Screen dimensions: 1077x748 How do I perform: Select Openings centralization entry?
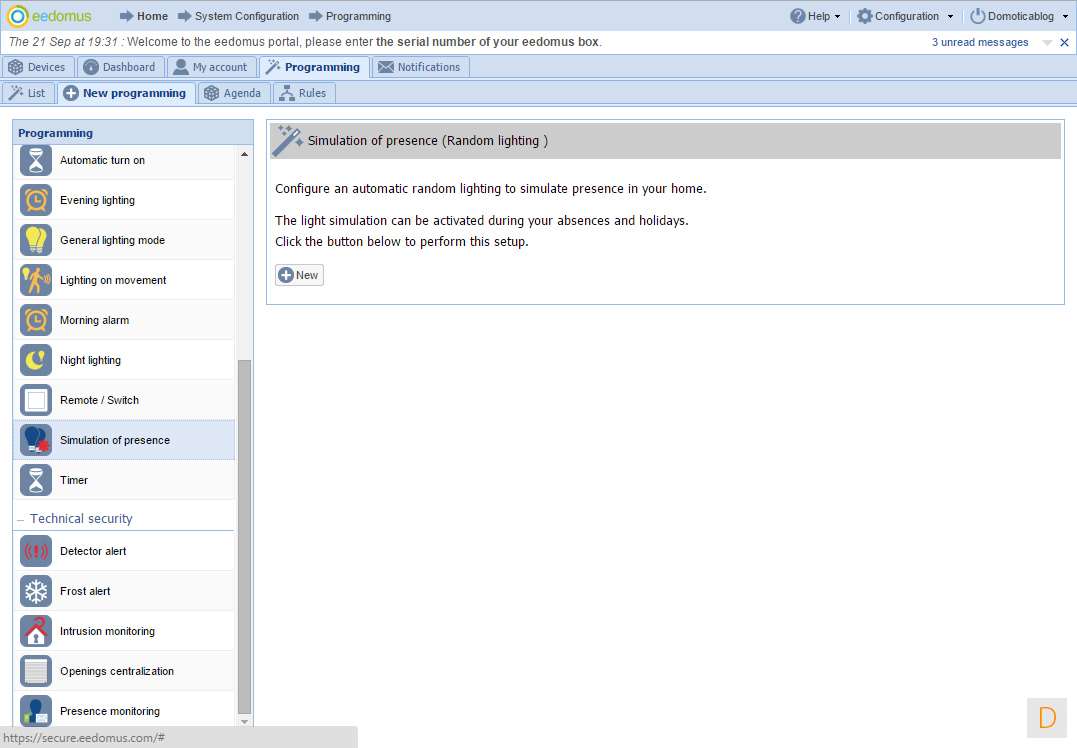[124, 671]
